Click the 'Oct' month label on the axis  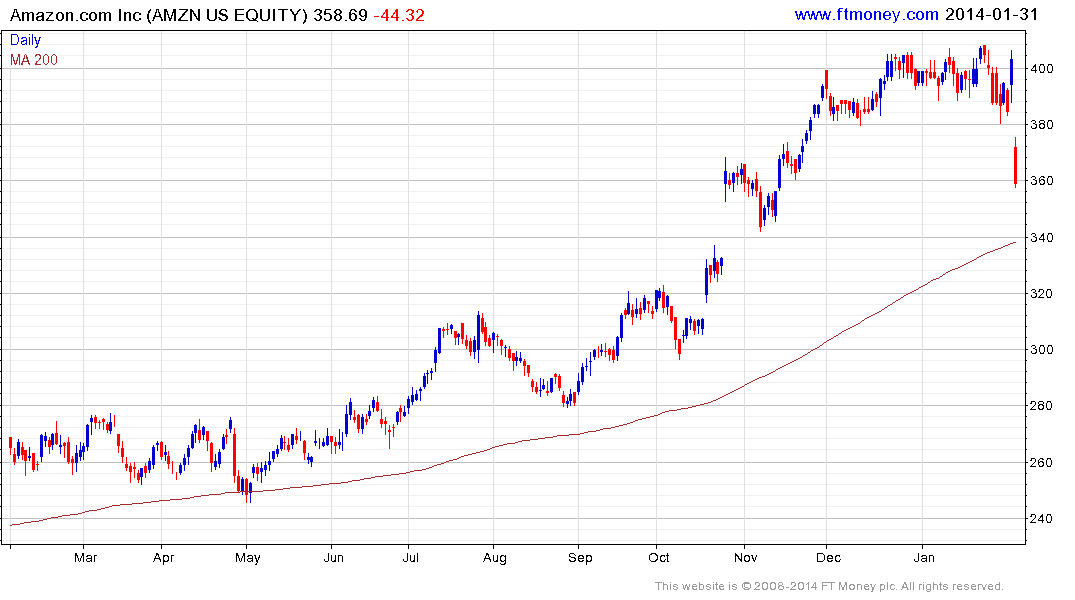(x=658, y=557)
